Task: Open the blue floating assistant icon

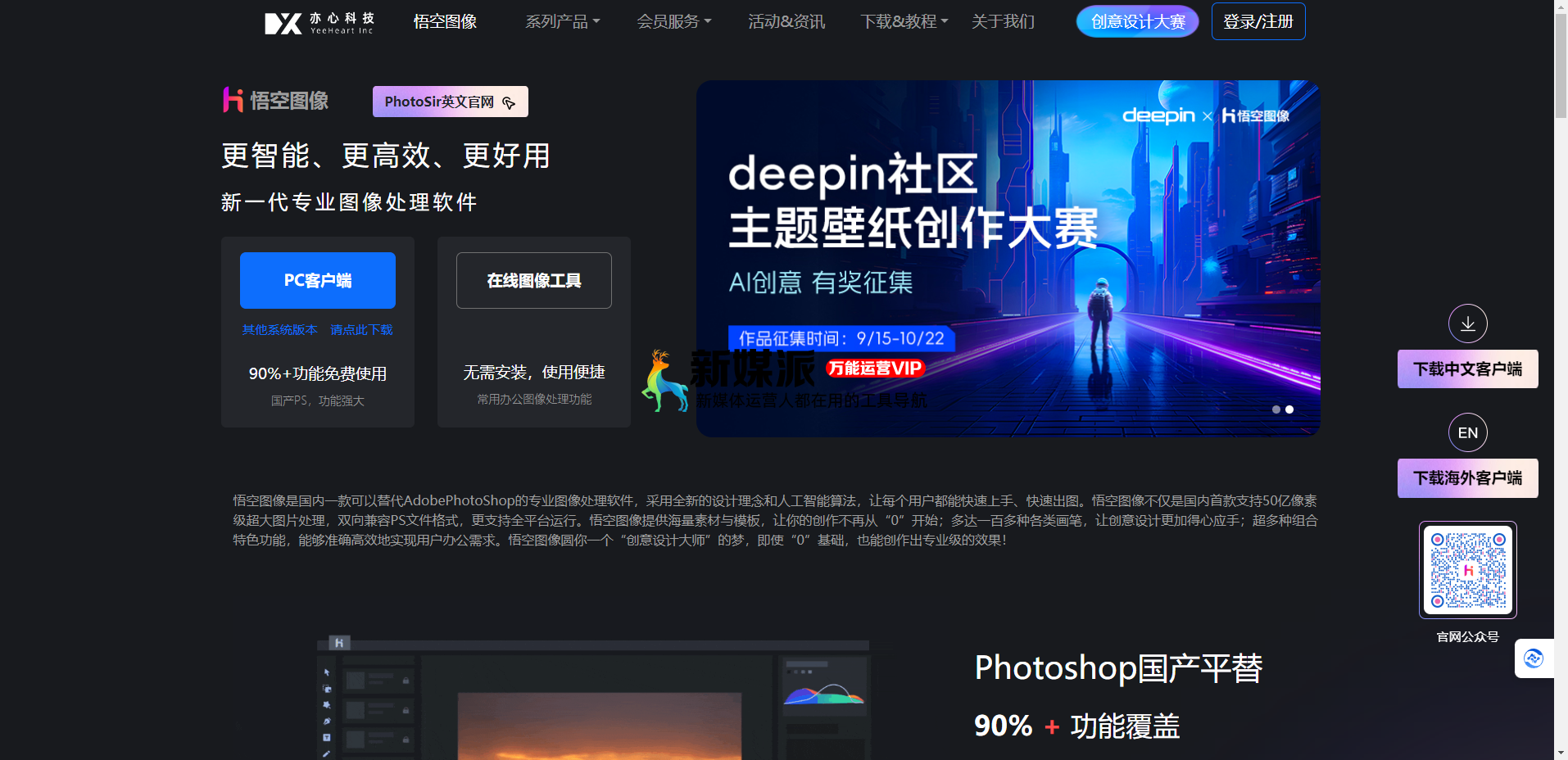Action: point(1534,658)
